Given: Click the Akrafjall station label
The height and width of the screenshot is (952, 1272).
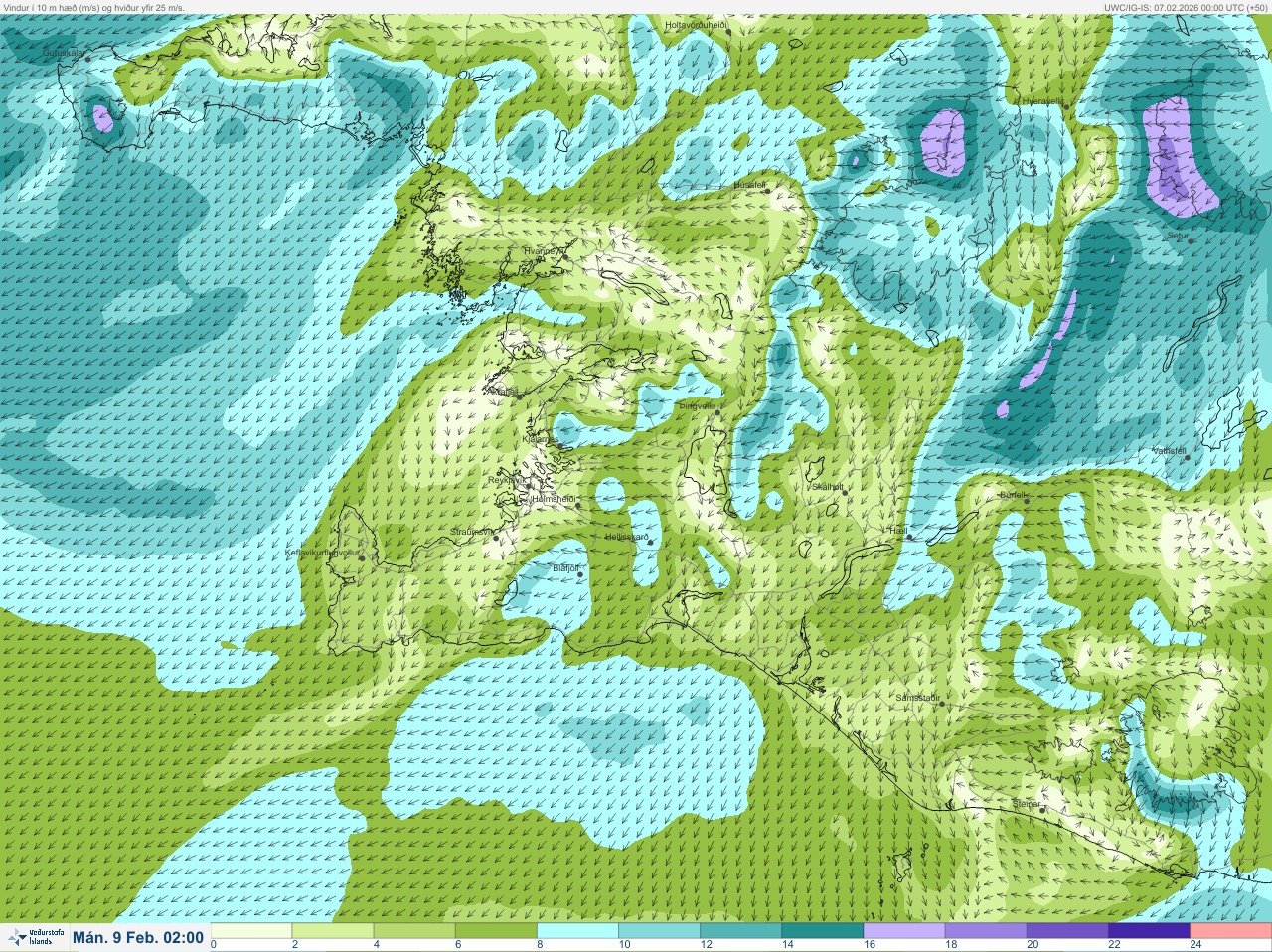Looking at the screenshot, I should click(x=504, y=392).
